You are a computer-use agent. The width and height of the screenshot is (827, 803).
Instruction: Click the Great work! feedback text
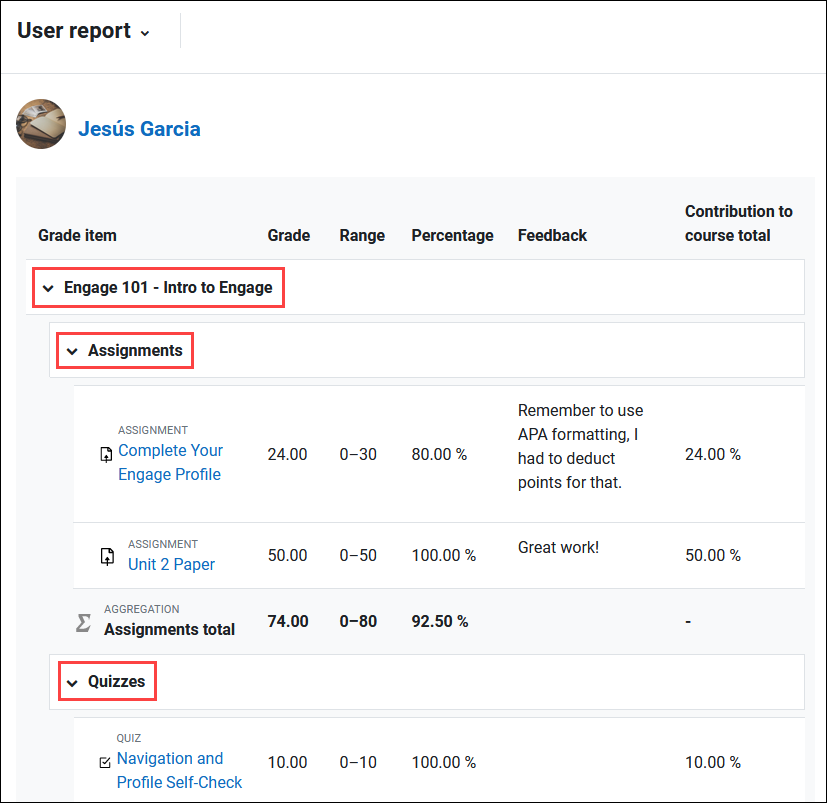click(556, 547)
